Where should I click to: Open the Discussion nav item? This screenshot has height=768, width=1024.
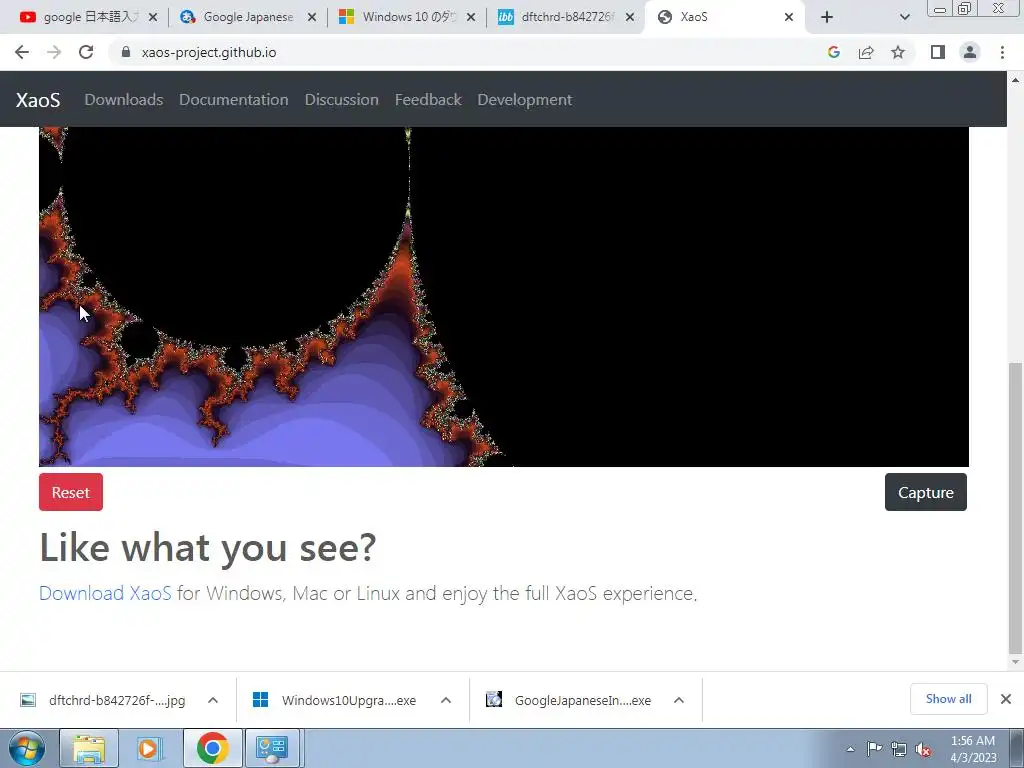click(x=342, y=100)
